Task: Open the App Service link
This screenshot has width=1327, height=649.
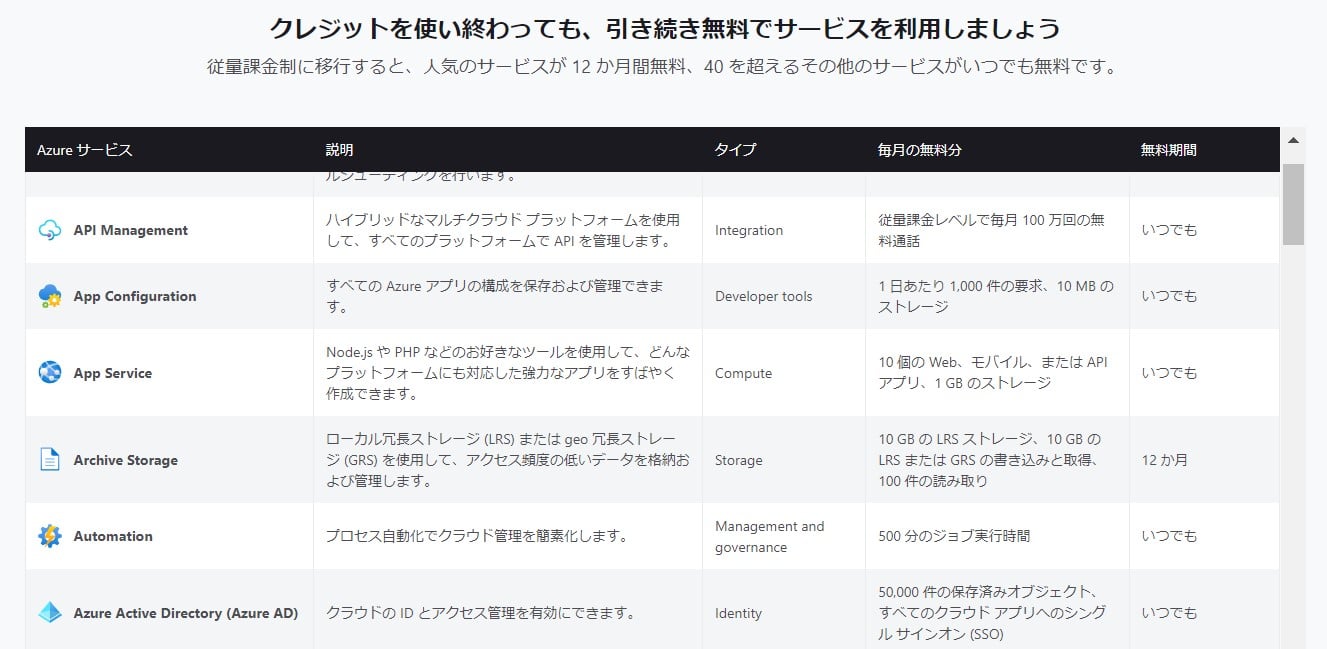Action: click(113, 373)
